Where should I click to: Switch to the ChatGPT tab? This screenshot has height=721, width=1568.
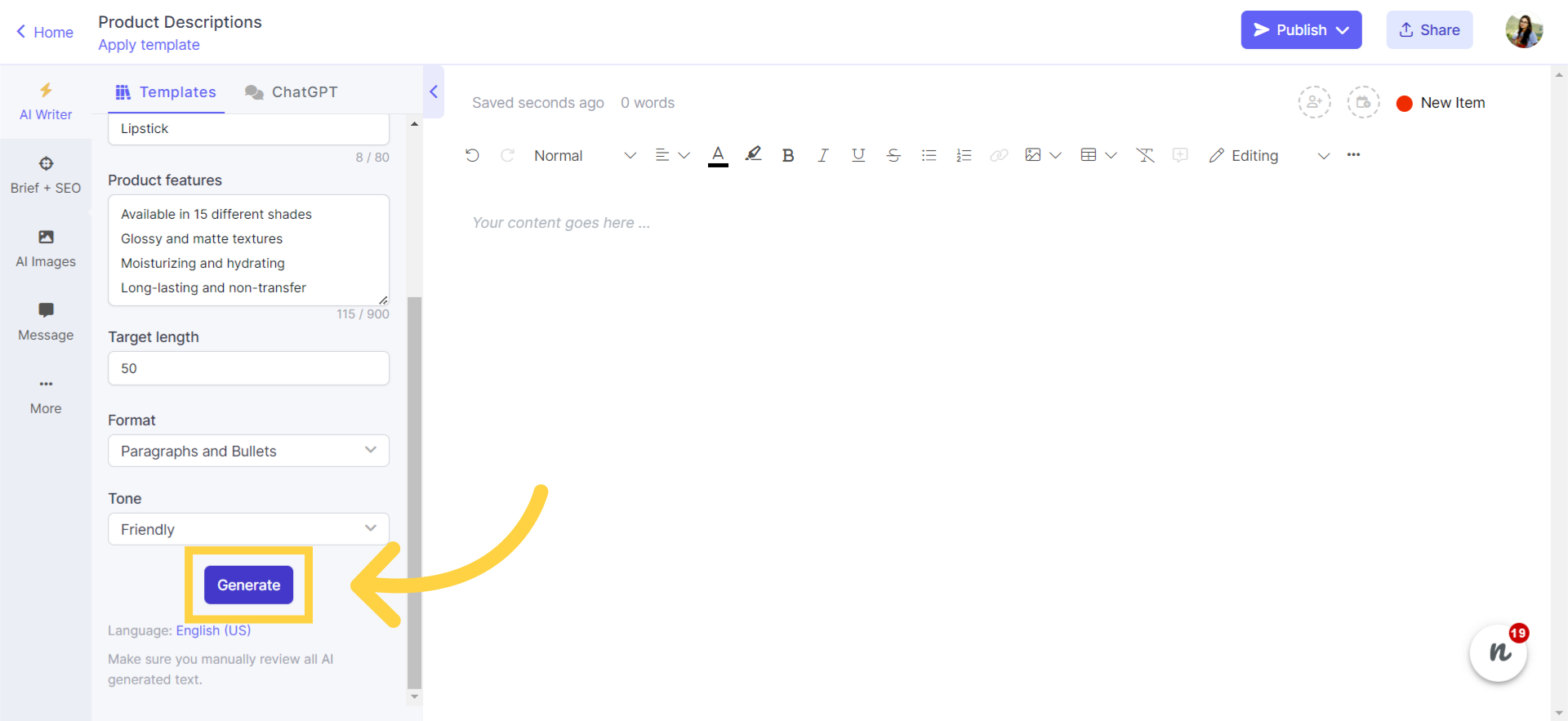click(292, 92)
